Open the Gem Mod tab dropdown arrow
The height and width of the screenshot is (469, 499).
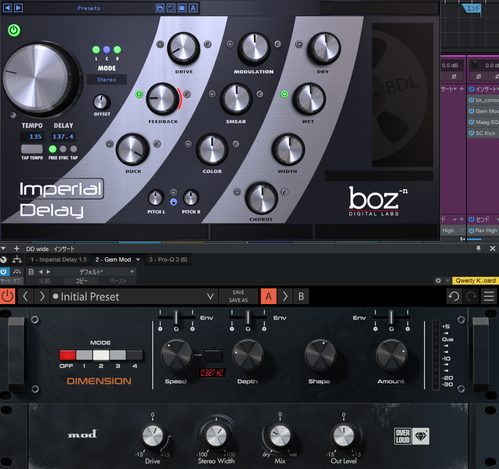pyautogui.click(x=138, y=259)
